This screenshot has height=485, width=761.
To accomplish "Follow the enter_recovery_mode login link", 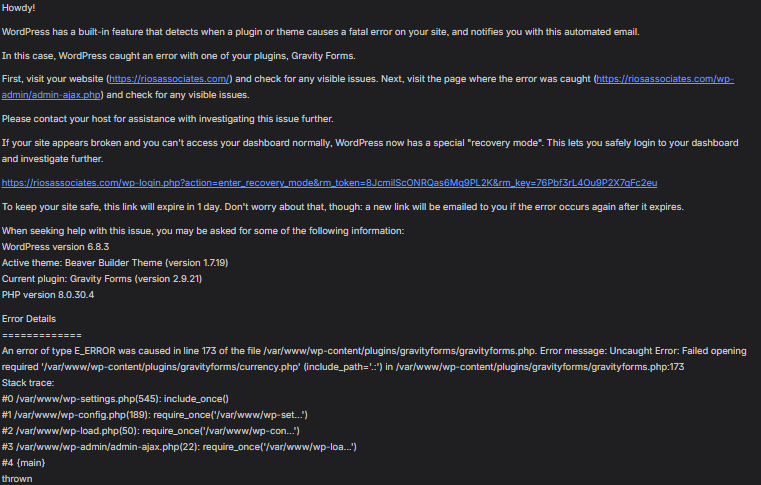I will click(329, 183).
